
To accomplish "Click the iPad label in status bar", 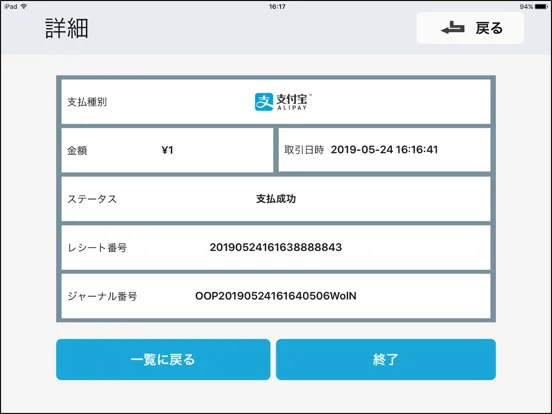I will pos(11,7).
